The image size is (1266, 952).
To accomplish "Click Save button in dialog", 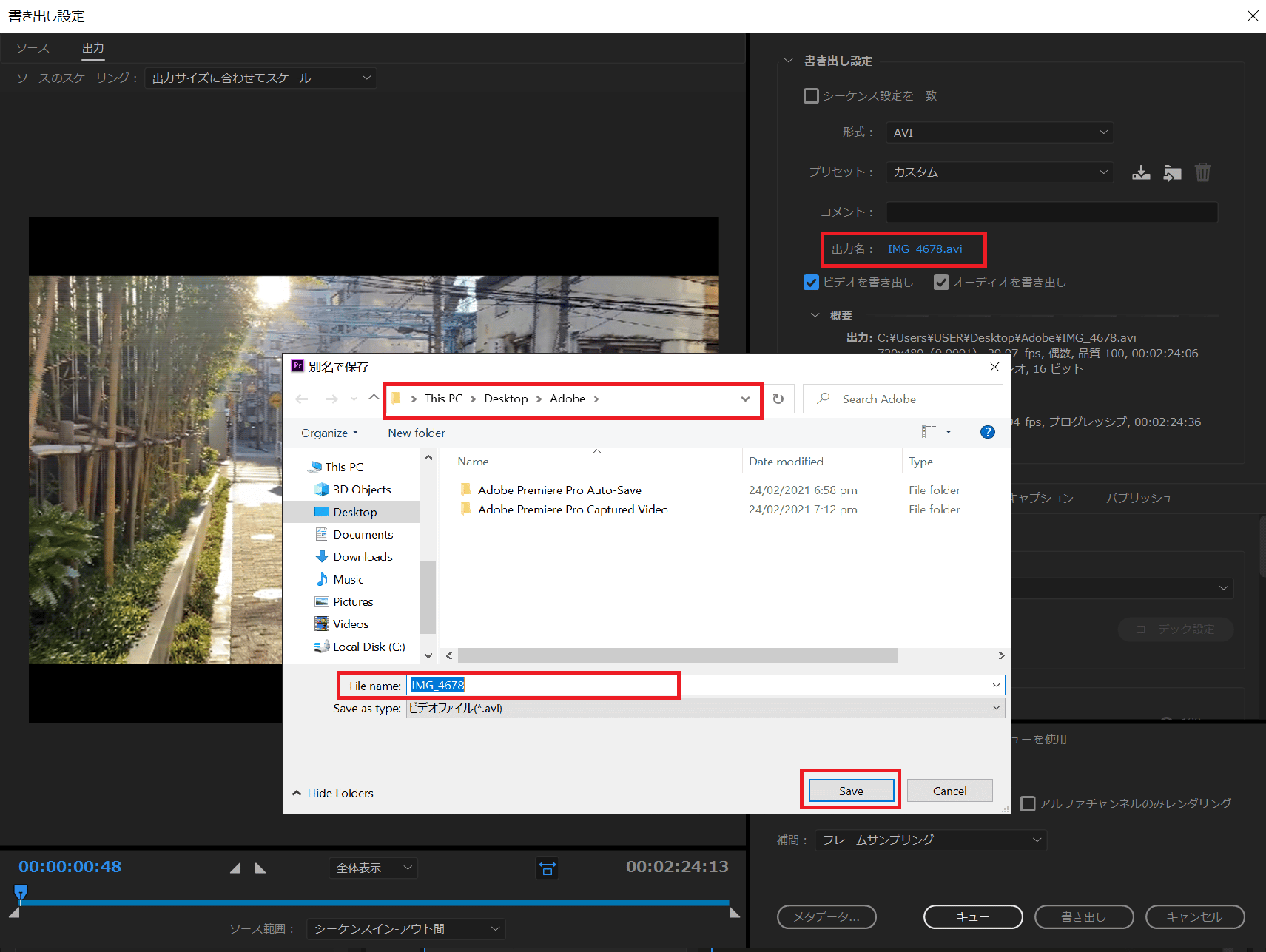I will [851, 791].
